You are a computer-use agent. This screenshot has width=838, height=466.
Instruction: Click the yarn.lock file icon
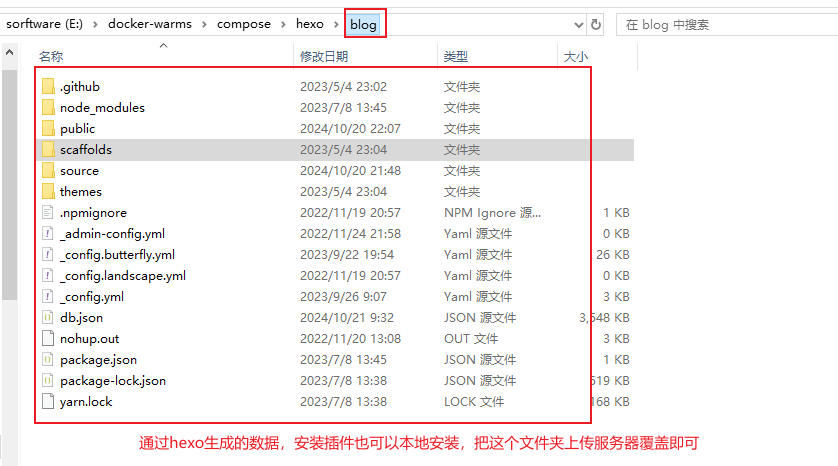tap(48, 401)
